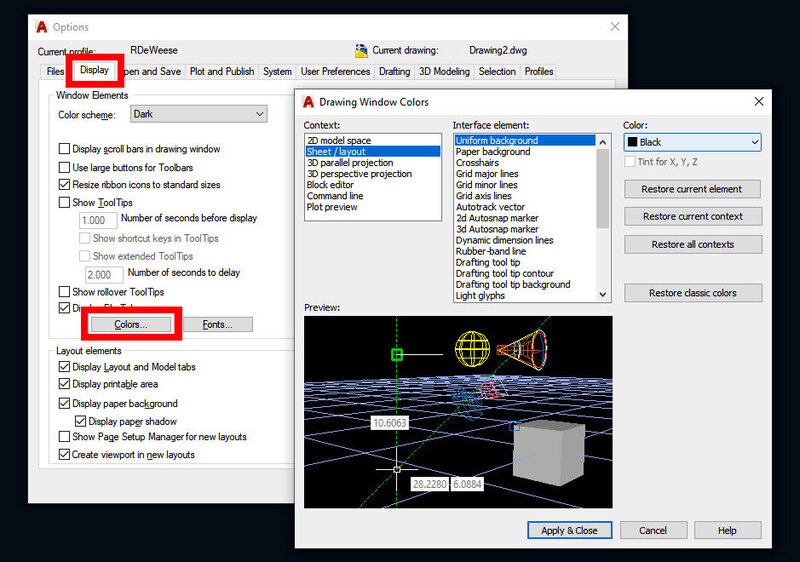This screenshot has height=562, width=800.
Task: Click Restore classic colors button
Action: point(693,293)
